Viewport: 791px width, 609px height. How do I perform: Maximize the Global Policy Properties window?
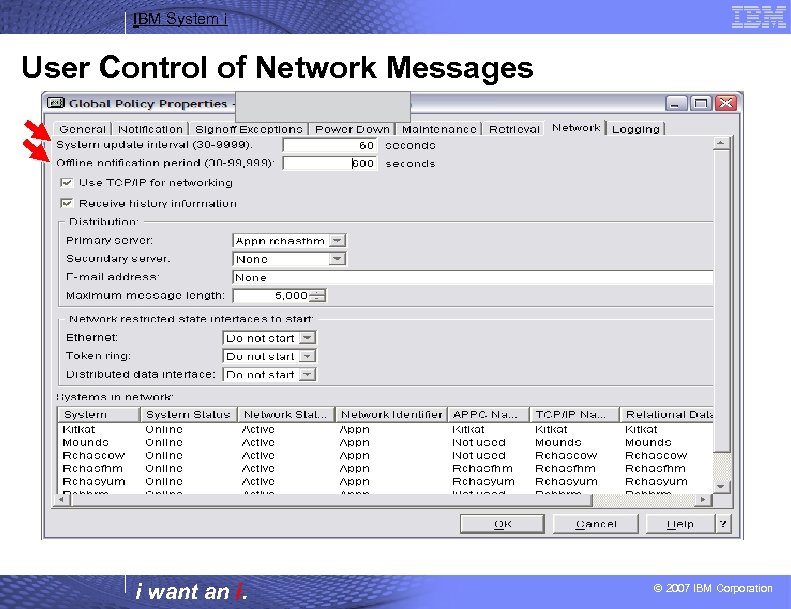click(x=701, y=103)
